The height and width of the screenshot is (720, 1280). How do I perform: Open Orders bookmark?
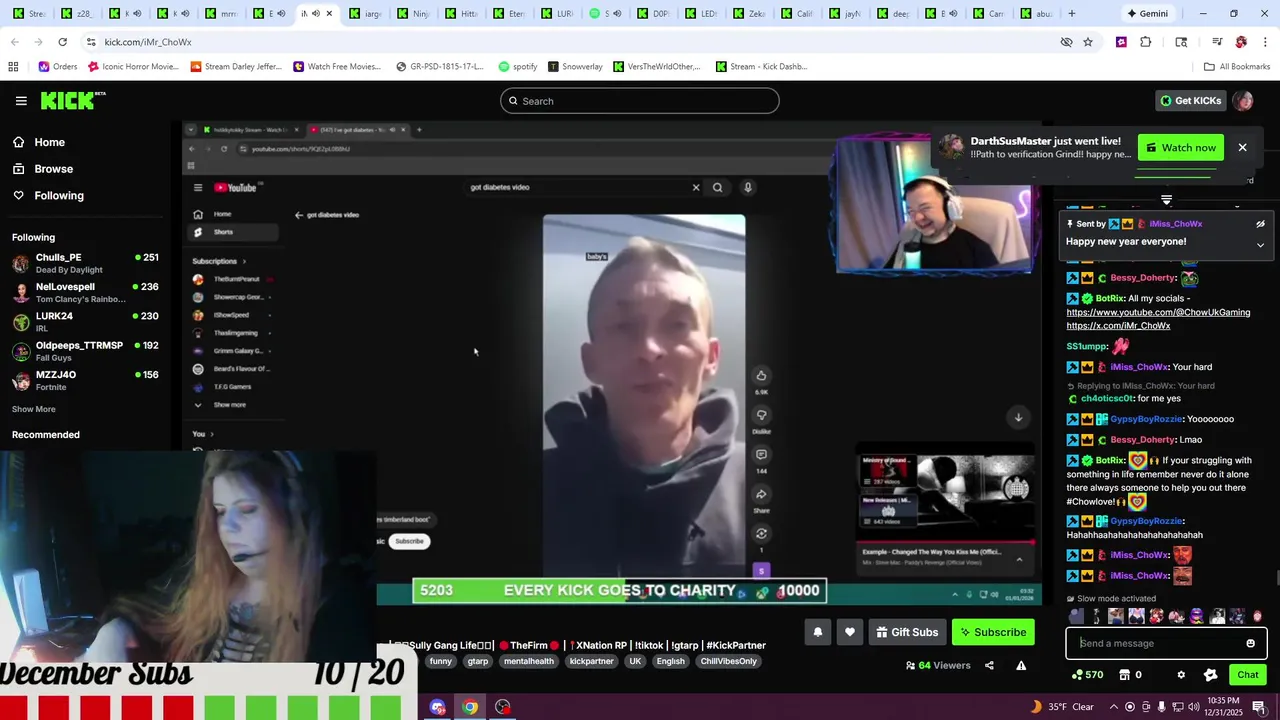(x=58, y=67)
